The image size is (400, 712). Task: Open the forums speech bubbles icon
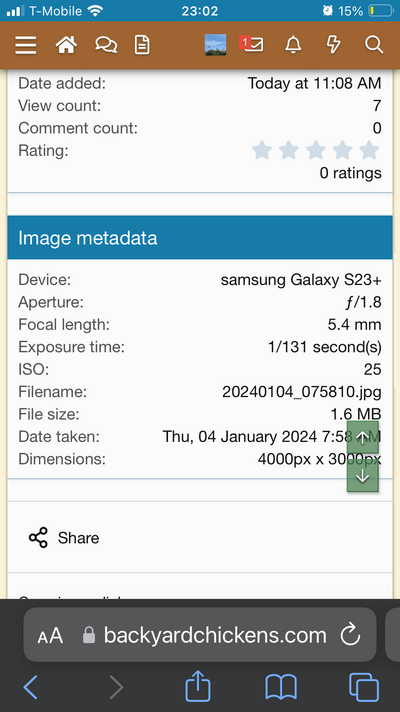[106, 45]
